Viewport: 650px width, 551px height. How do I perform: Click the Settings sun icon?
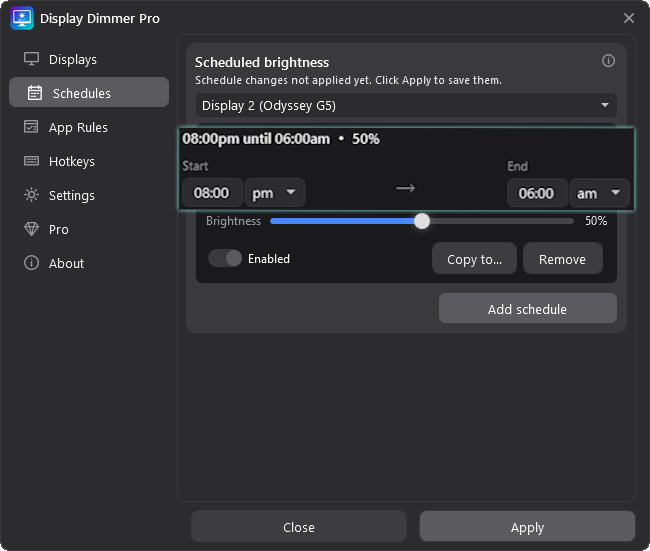coord(32,195)
